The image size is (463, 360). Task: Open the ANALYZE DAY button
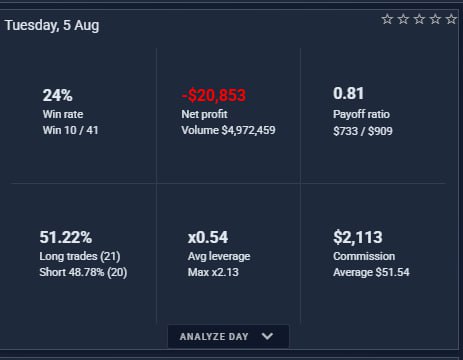point(228,336)
